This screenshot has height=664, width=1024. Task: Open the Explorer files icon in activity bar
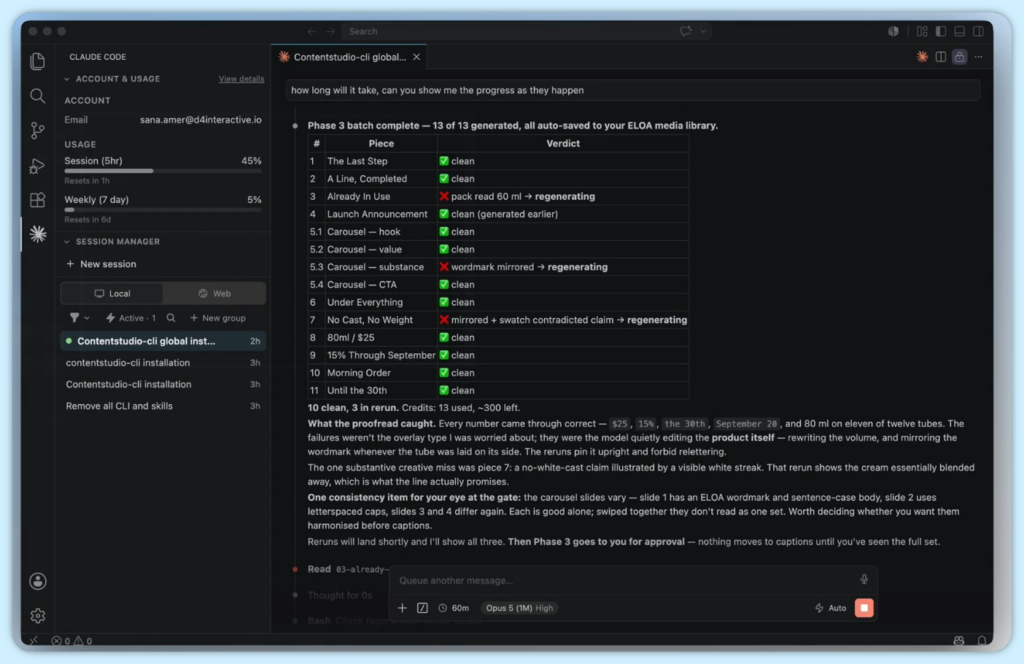click(38, 61)
